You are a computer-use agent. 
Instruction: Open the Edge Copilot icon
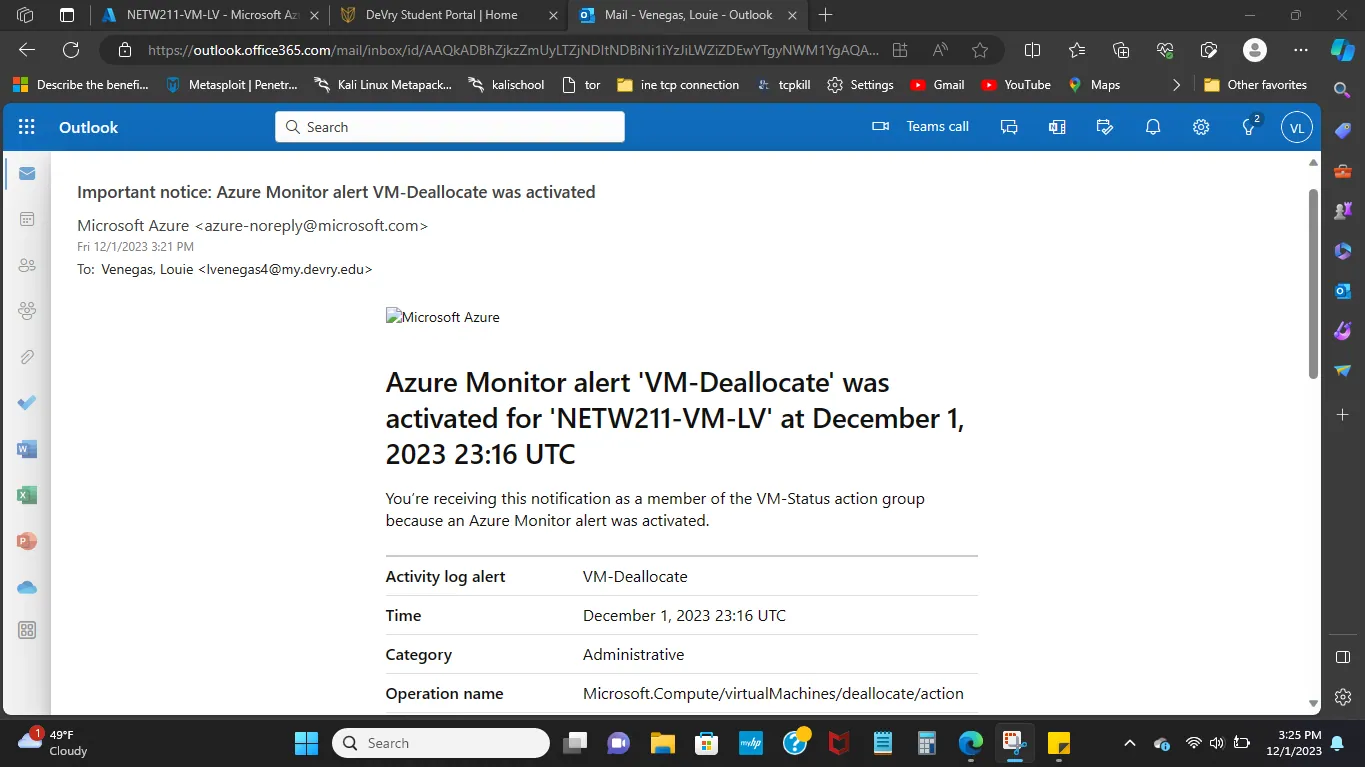pyautogui.click(x=1342, y=50)
